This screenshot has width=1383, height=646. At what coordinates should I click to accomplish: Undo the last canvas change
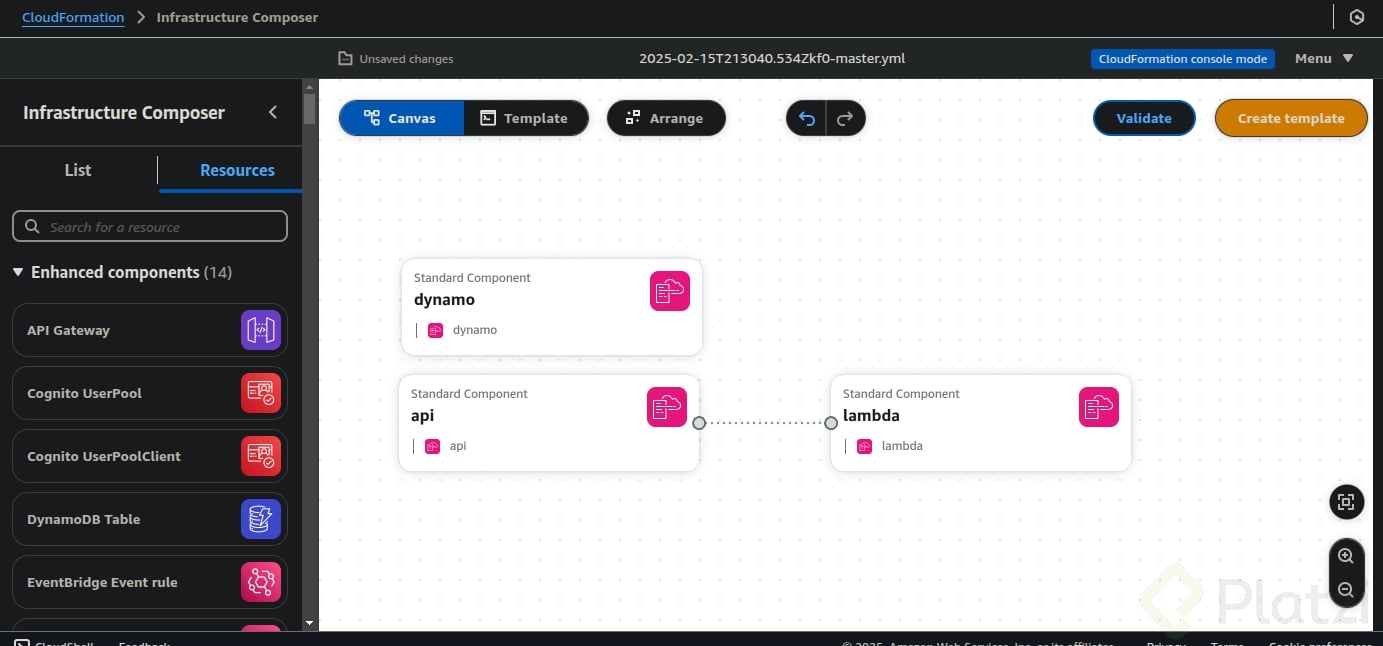pyautogui.click(x=807, y=118)
